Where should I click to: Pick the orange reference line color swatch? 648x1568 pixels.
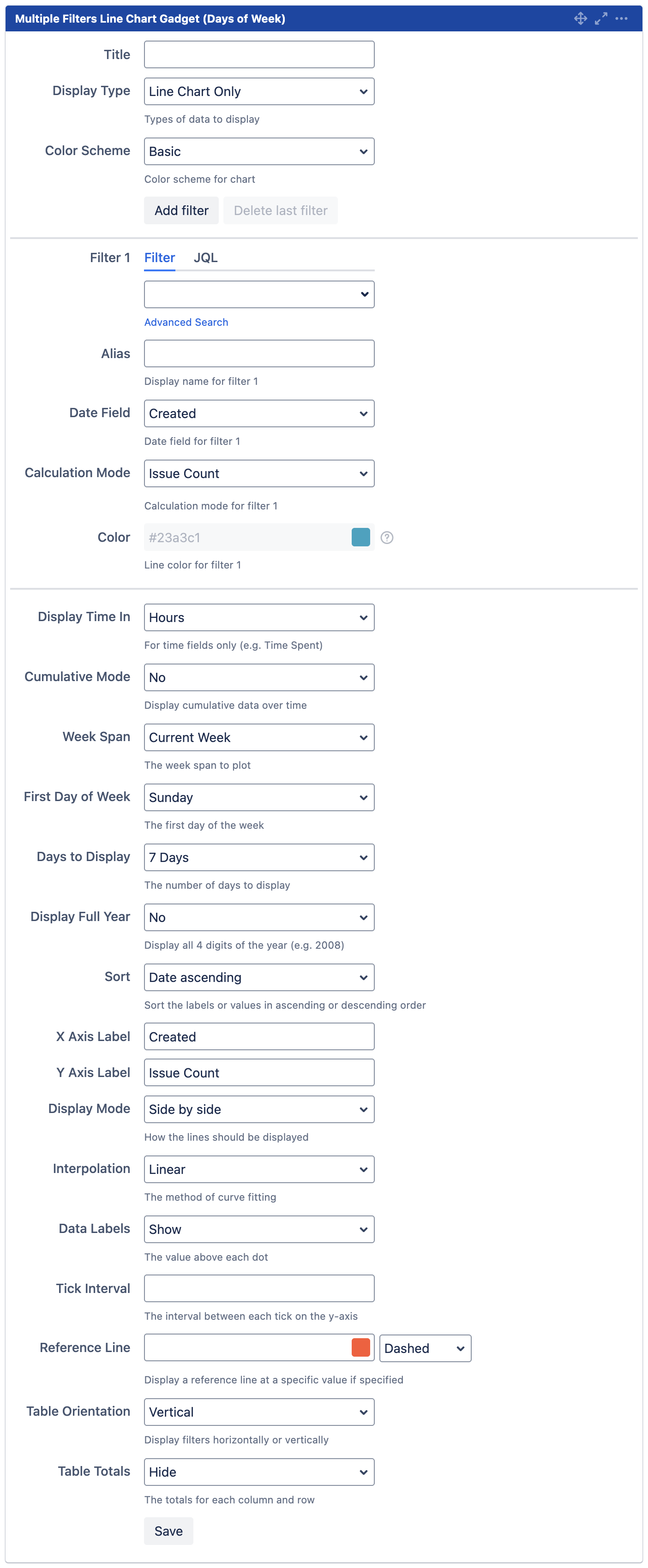tap(360, 1347)
